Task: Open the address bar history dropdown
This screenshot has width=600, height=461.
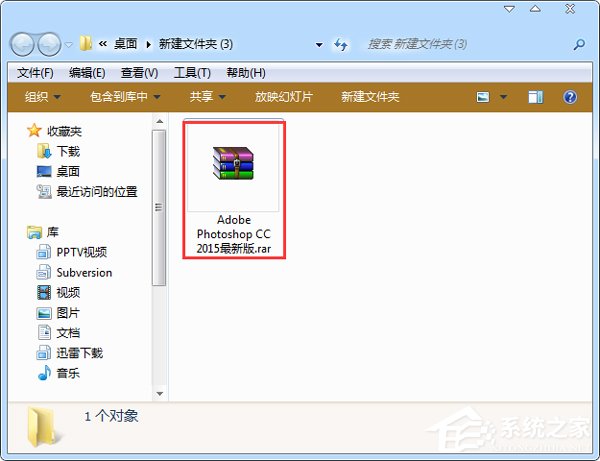Action: tap(319, 44)
